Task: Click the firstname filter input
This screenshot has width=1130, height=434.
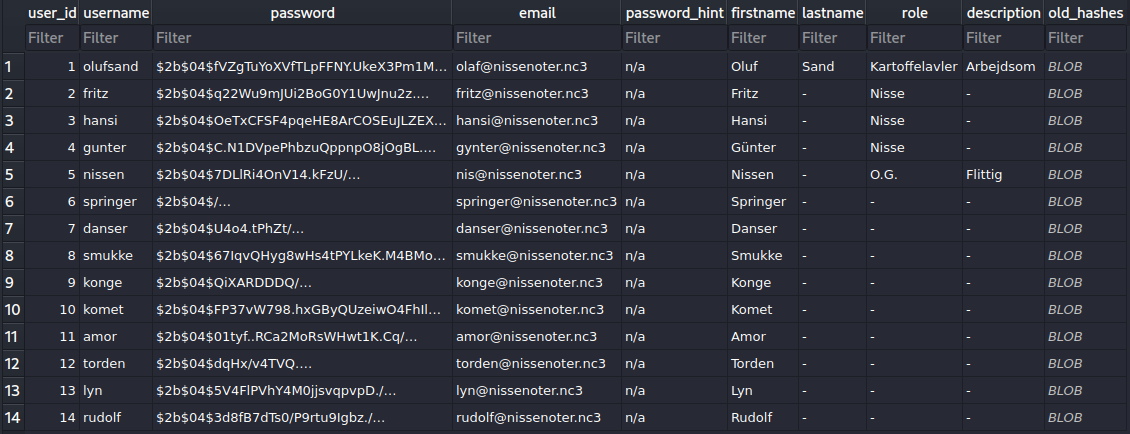Action: 762,39
